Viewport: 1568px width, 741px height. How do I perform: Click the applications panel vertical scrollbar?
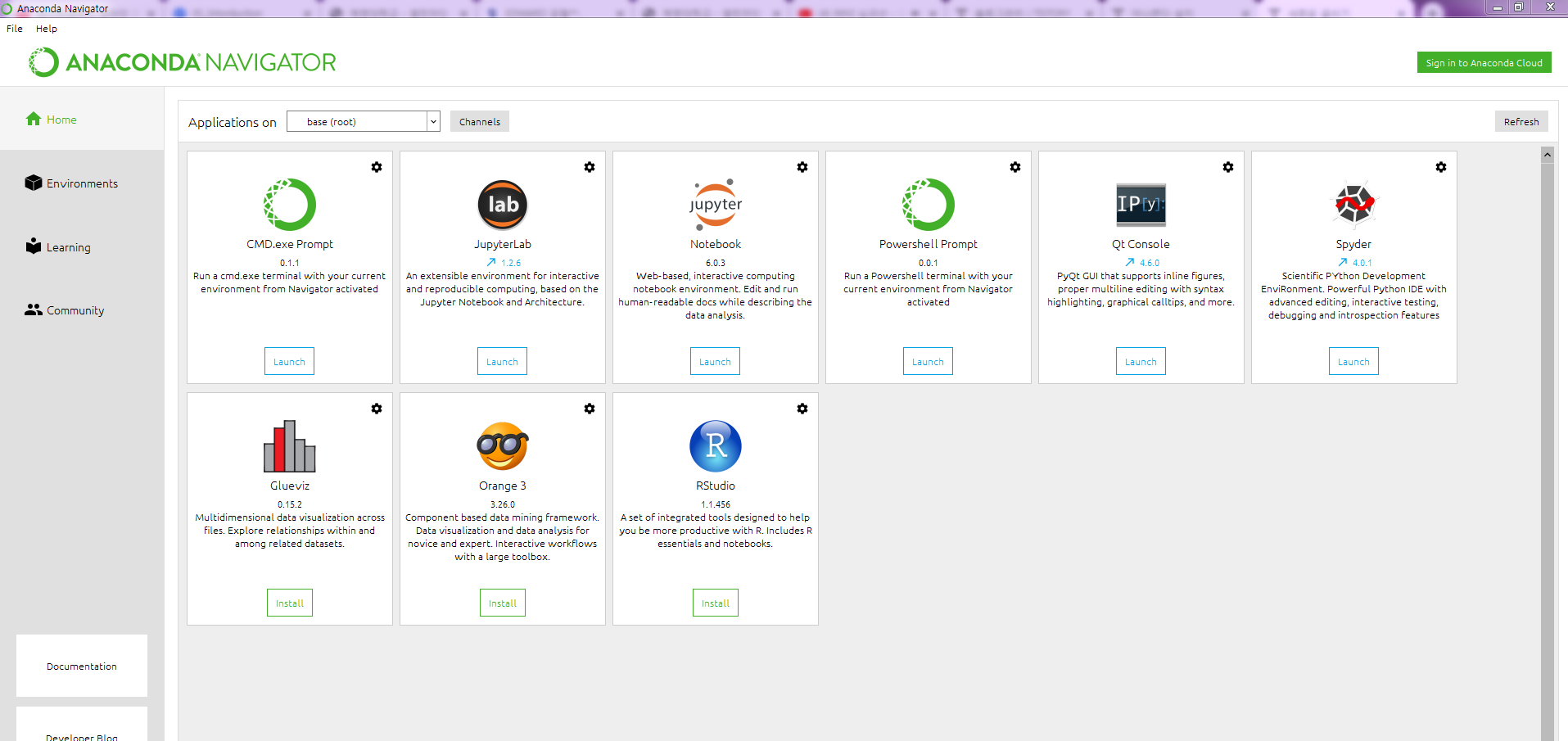[x=1548, y=450]
